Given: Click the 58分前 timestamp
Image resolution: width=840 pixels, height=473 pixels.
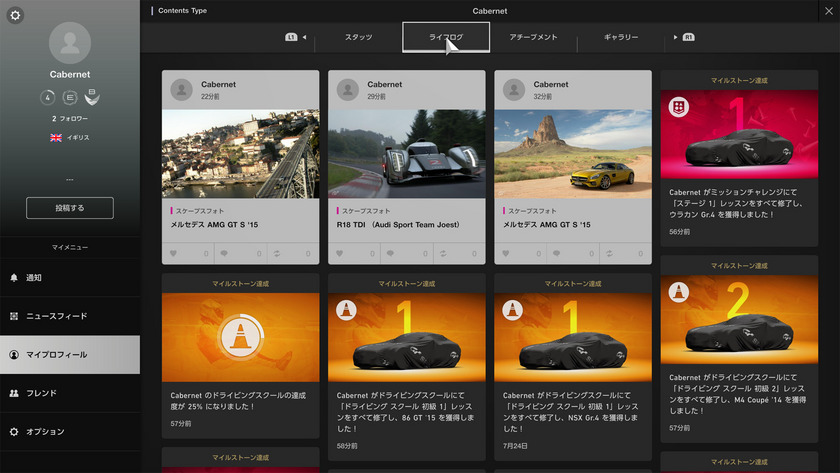Looking at the screenshot, I should point(347,446).
